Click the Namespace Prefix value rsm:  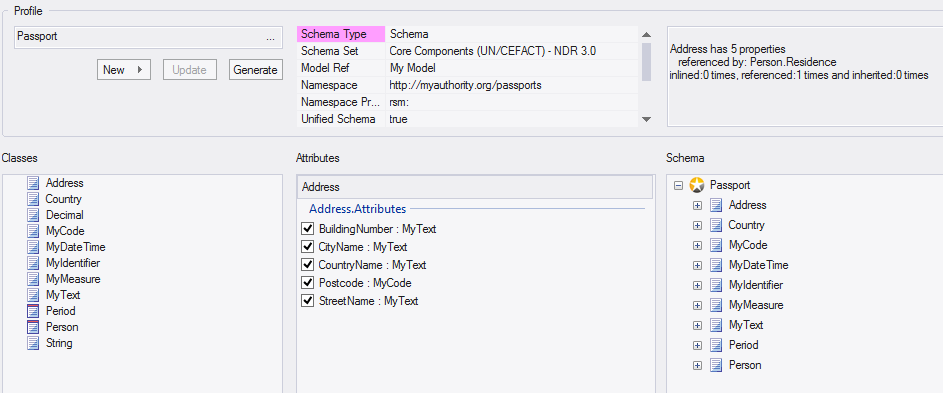[x=399, y=102]
